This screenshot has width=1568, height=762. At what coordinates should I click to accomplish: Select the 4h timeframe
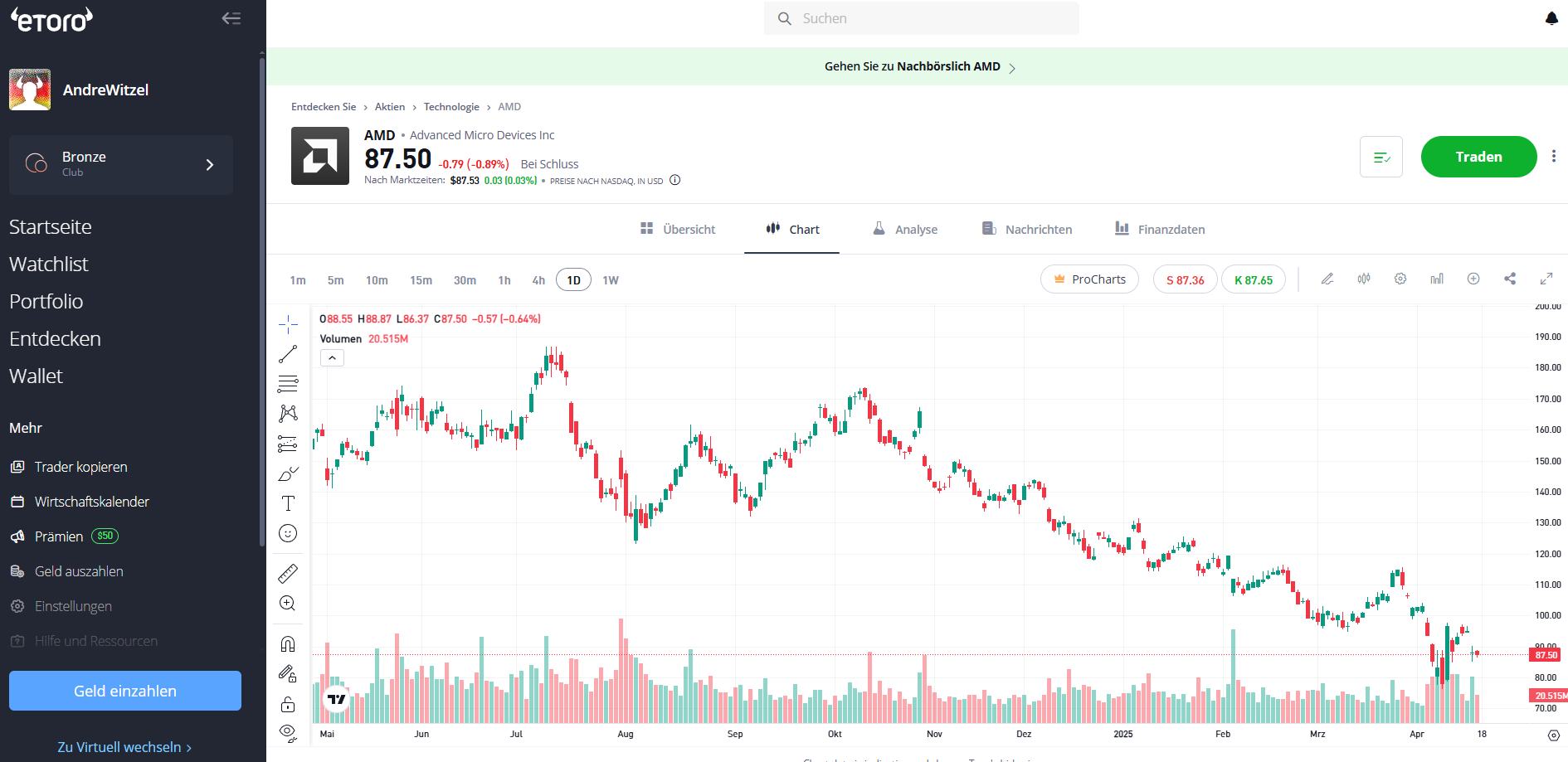[538, 280]
